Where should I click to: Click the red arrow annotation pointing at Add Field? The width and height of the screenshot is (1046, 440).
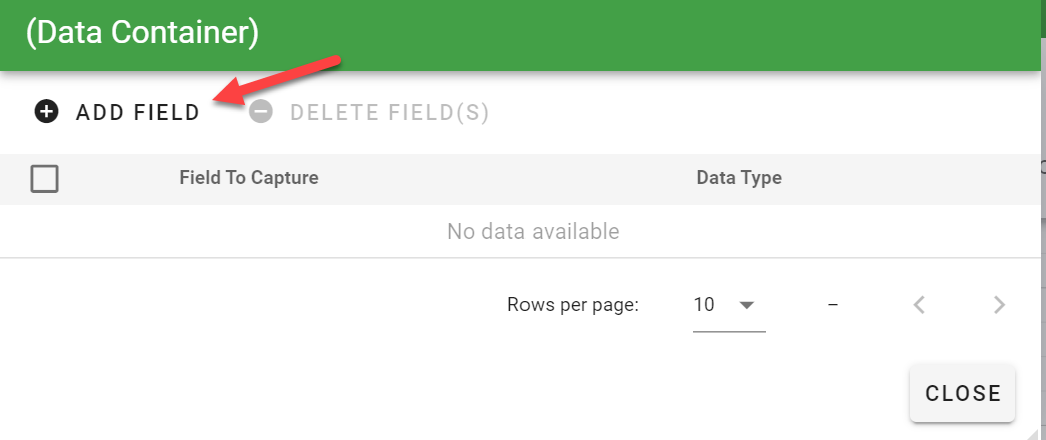point(285,79)
